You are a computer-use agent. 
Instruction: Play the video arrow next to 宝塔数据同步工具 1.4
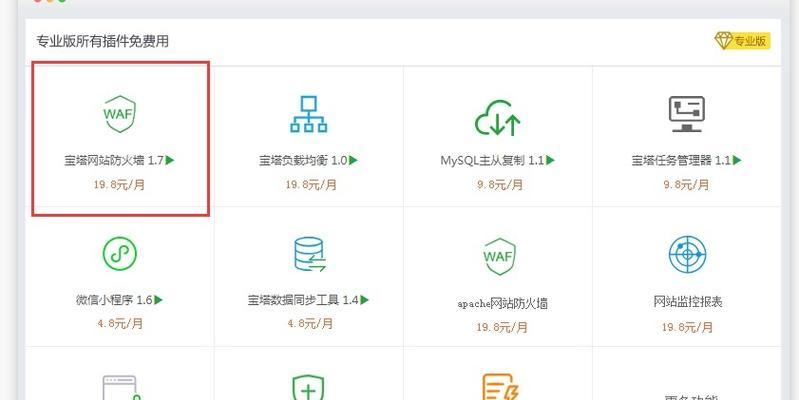364,300
